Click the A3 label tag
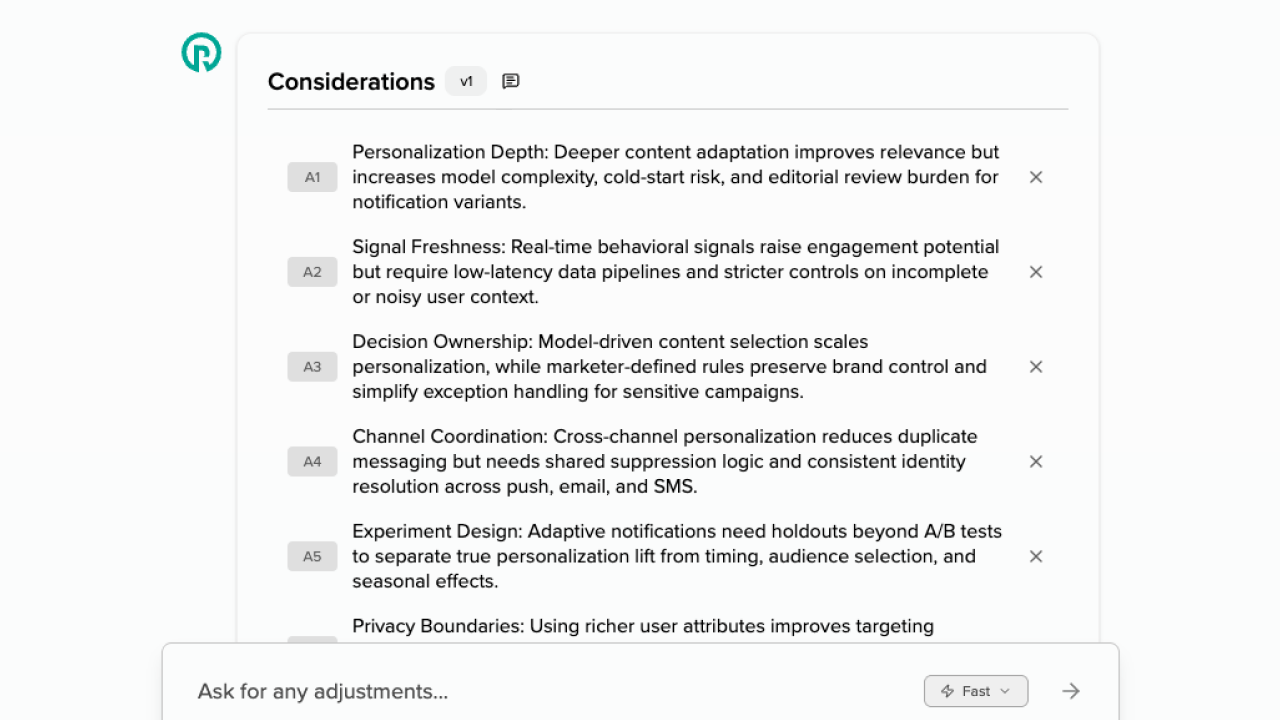The height and width of the screenshot is (720, 1280). tap(313, 367)
